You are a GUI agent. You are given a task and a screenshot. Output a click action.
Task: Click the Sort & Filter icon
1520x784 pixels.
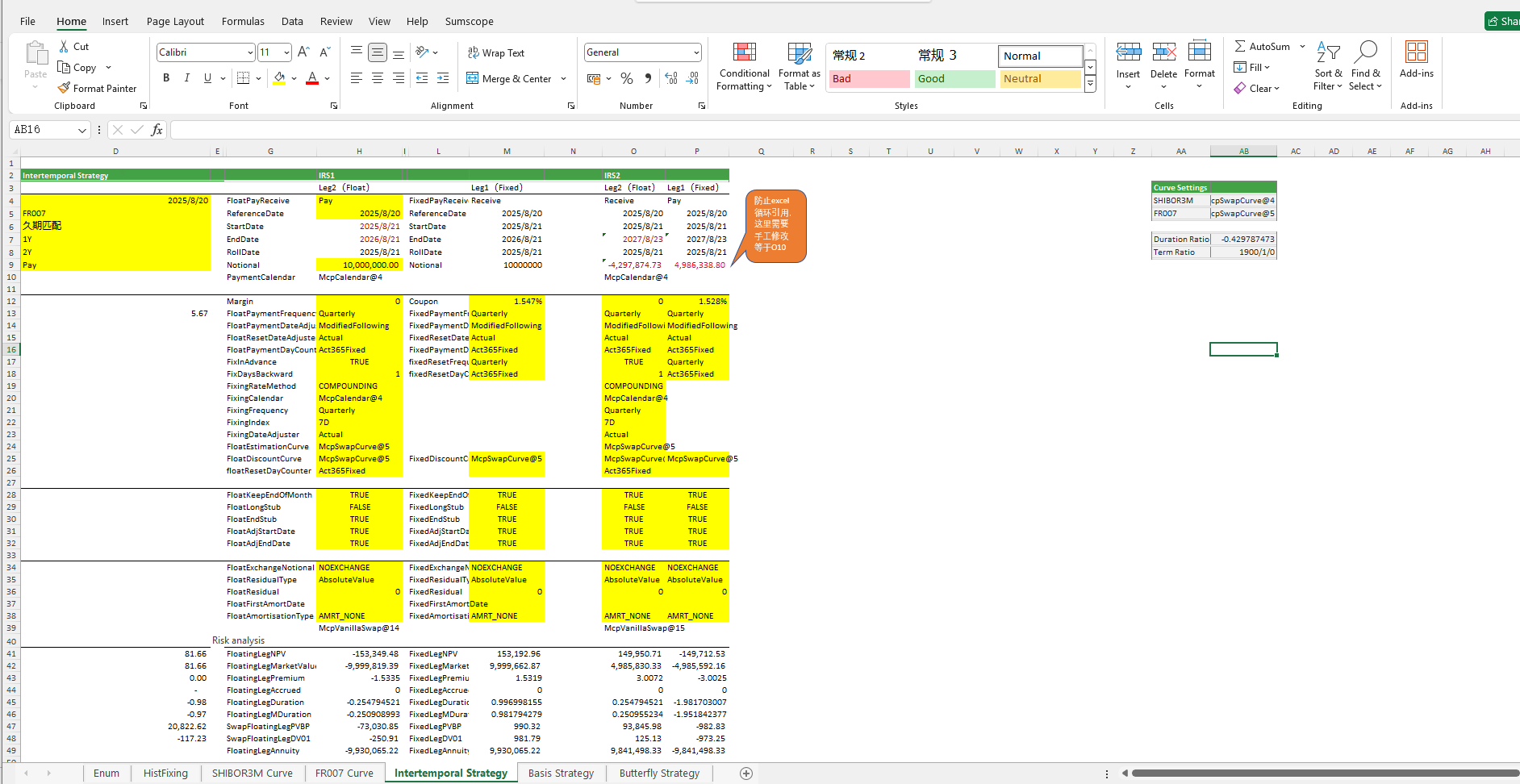(x=1327, y=52)
